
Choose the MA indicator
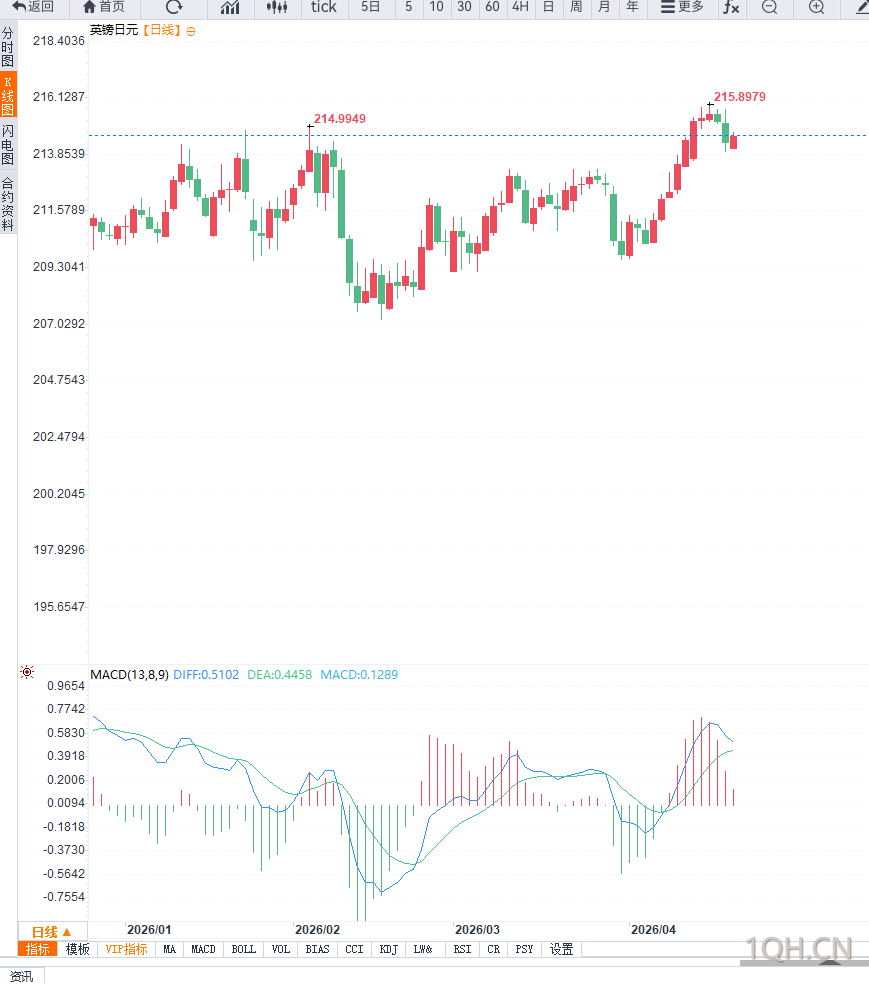click(170, 950)
